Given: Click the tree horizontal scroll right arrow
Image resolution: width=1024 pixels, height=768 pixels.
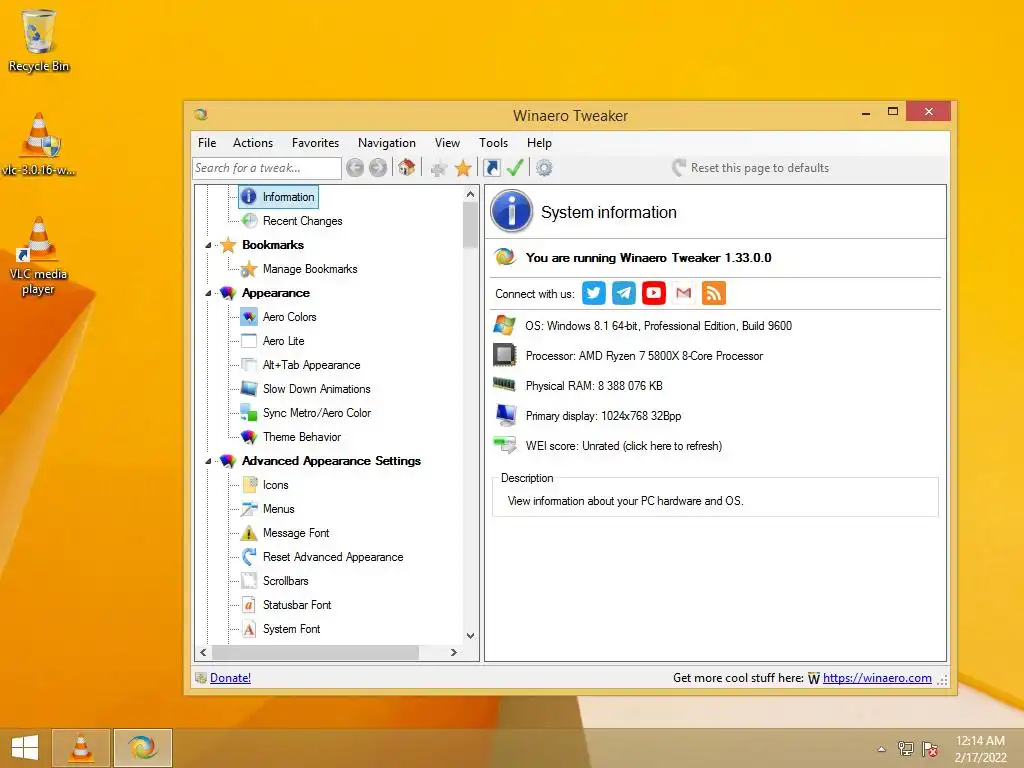Looking at the screenshot, I should pos(454,652).
